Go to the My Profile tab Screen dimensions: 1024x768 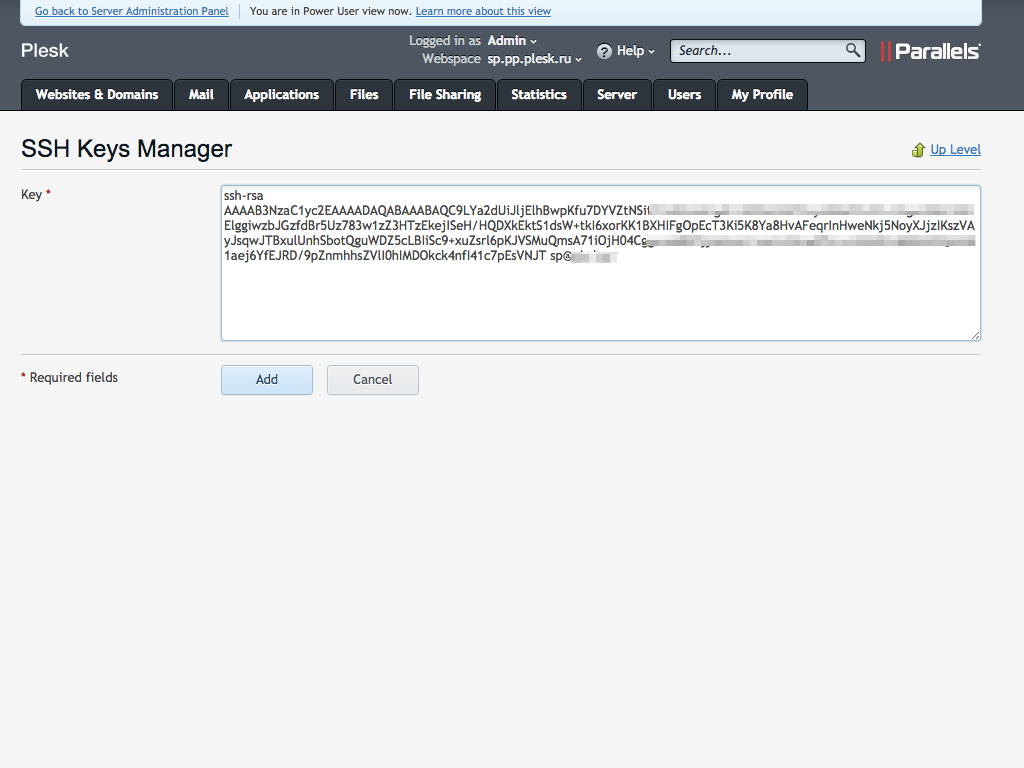pos(762,95)
